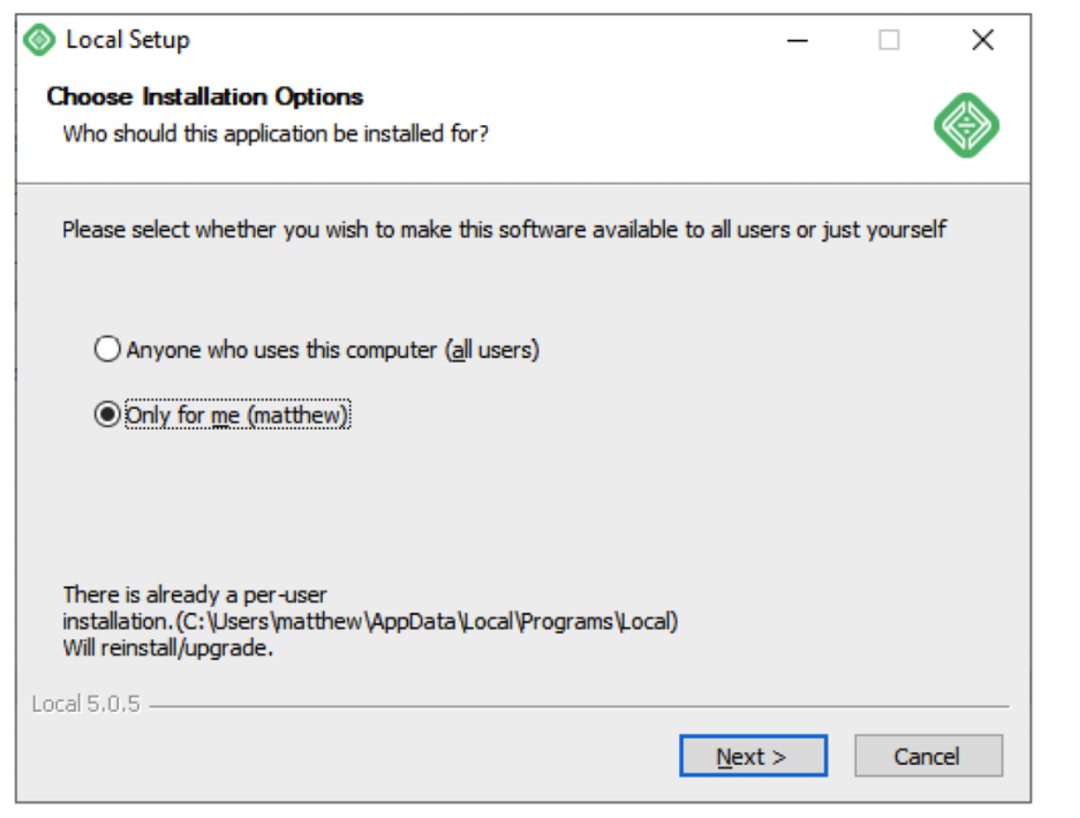The width and height of the screenshot is (1080, 818).
Task: Click the "(matthew)" part of the selected option
Action: point(298,415)
